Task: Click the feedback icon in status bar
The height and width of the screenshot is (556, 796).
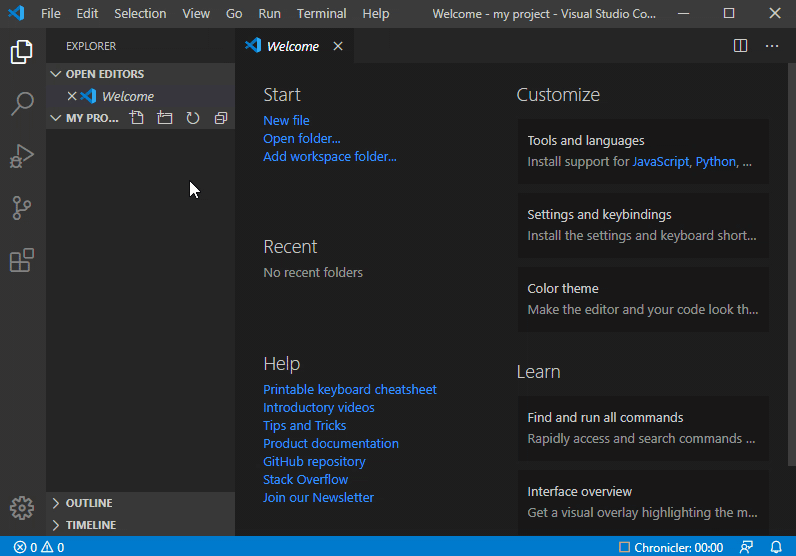Action: click(x=746, y=547)
